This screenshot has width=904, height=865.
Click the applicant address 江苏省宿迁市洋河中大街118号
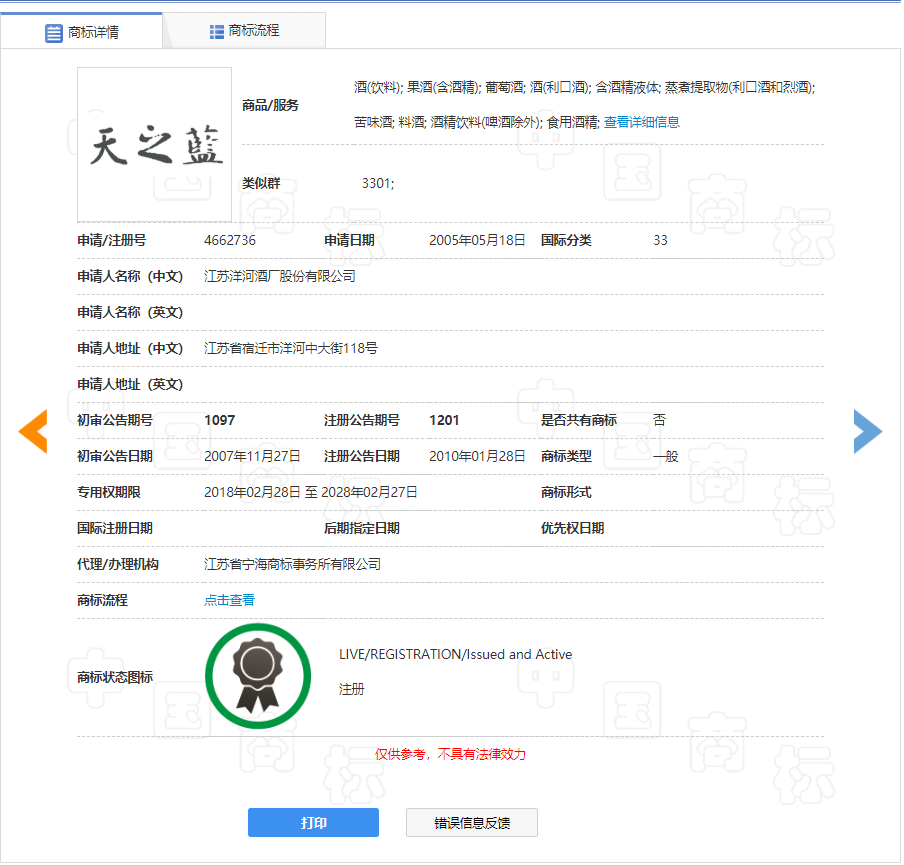[290, 348]
